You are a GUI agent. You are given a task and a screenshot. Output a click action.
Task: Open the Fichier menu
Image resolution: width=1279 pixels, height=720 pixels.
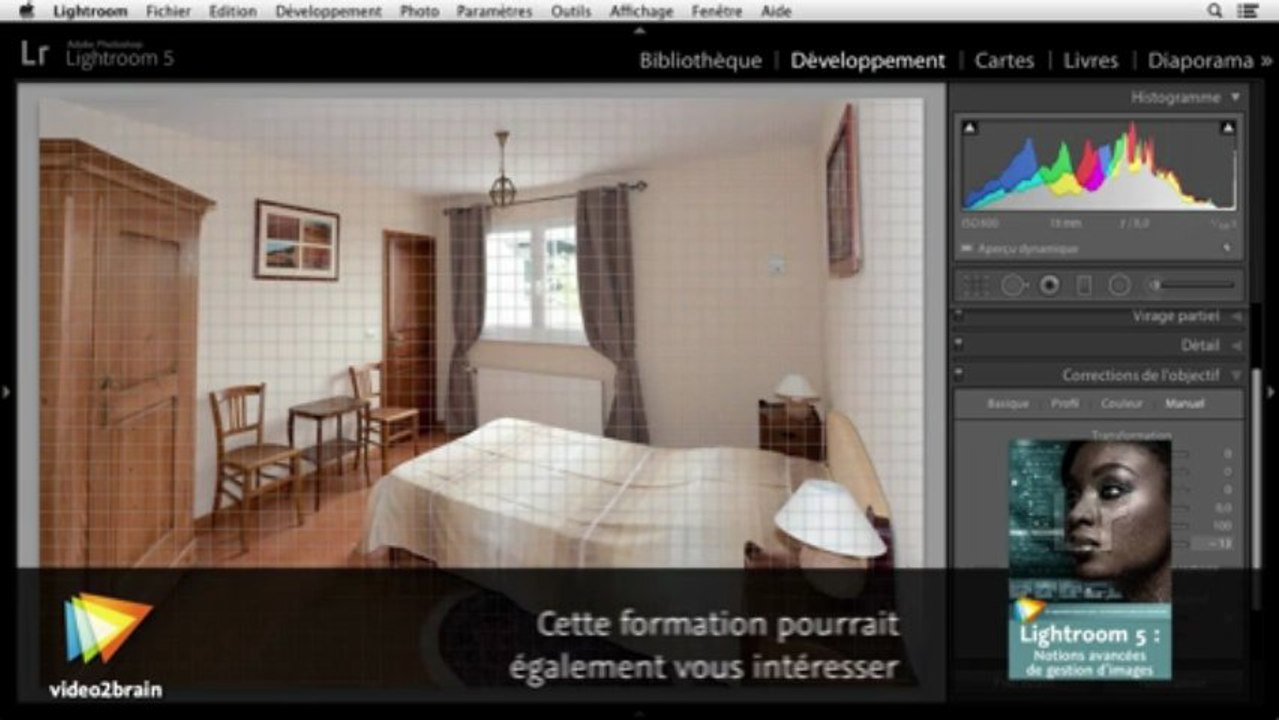168,11
